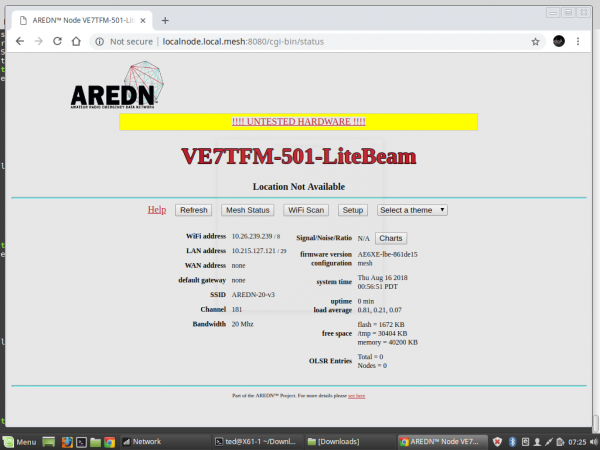This screenshot has width=600, height=450.
Task: Open the Bluetooth tray icon
Action: pyautogui.click(x=512, y=442)
